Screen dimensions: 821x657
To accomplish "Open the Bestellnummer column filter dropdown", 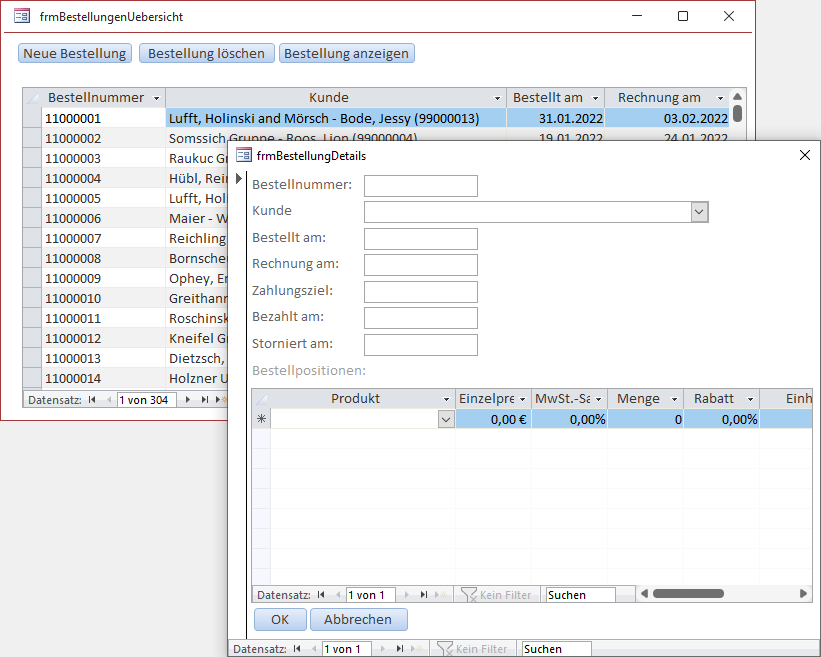I will [x=156, y=98].
